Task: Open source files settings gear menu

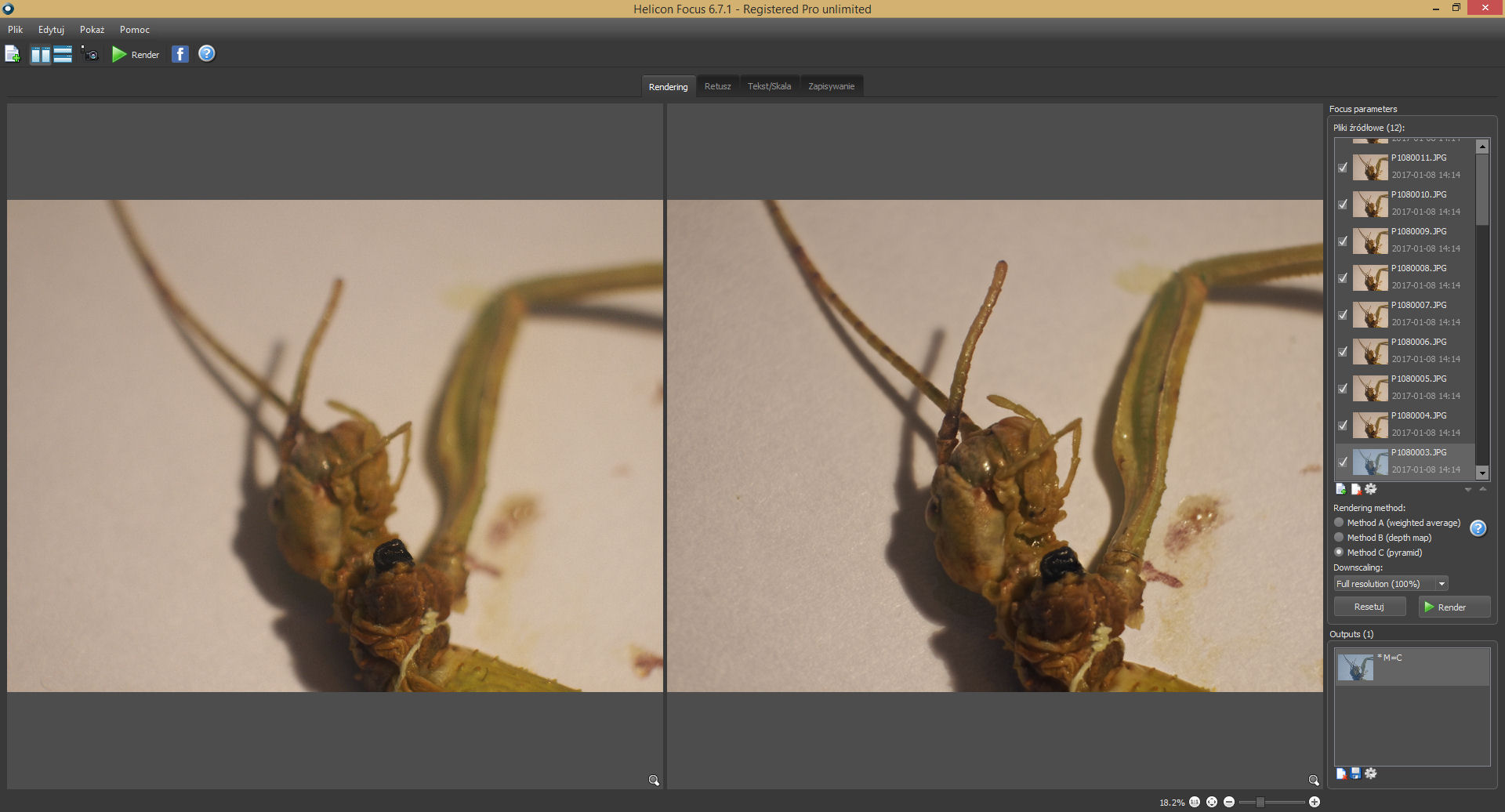Action: (x=1370, y=489)
